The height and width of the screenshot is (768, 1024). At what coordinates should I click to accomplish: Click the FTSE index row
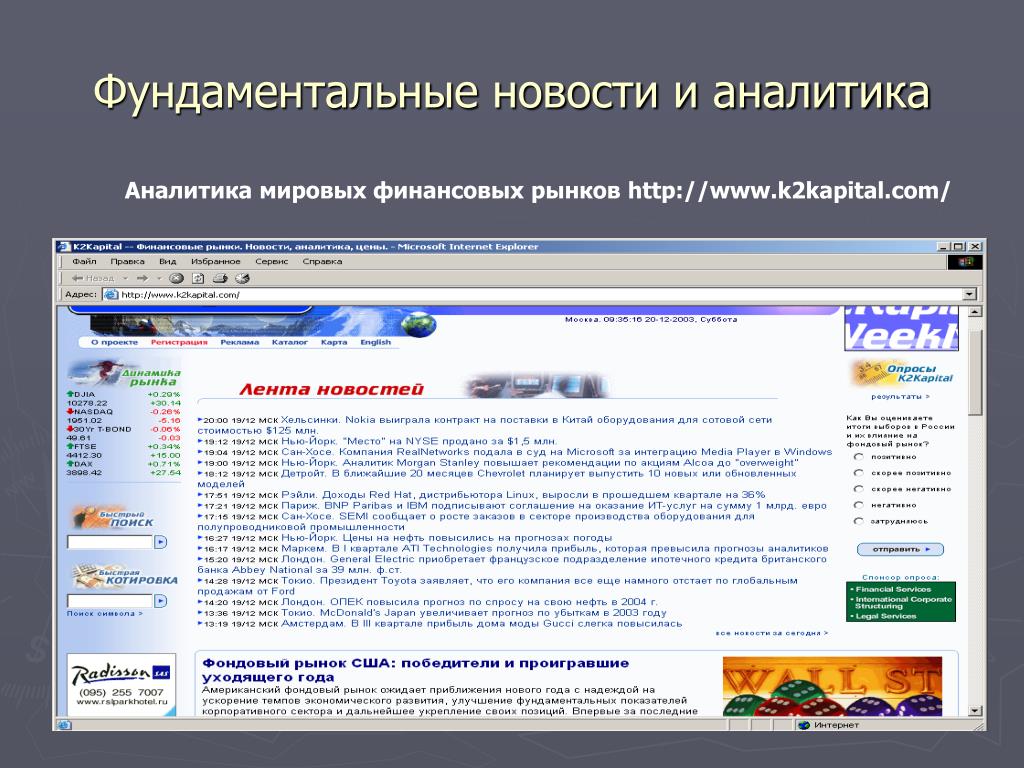(x=123, y=451)
